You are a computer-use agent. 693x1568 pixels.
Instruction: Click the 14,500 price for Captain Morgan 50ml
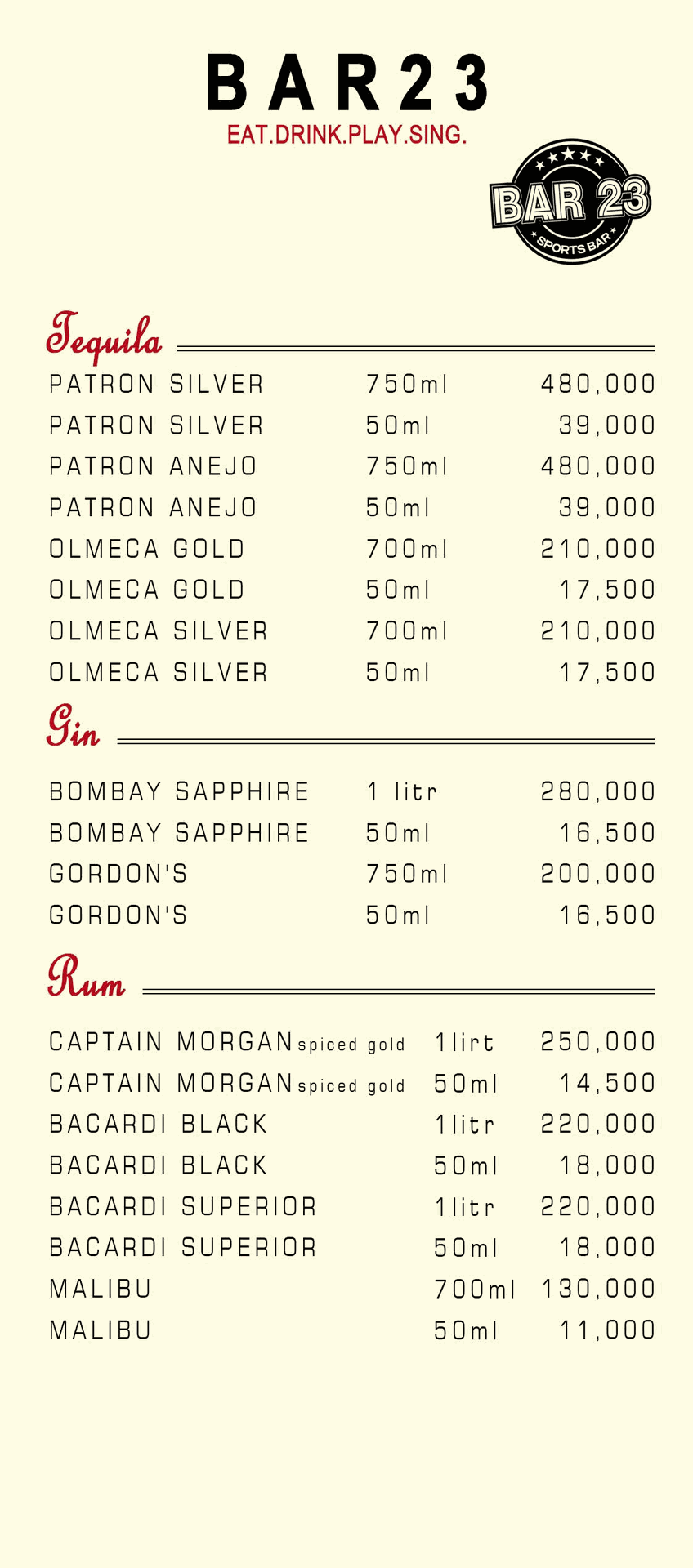click(x=607, y=1083)
